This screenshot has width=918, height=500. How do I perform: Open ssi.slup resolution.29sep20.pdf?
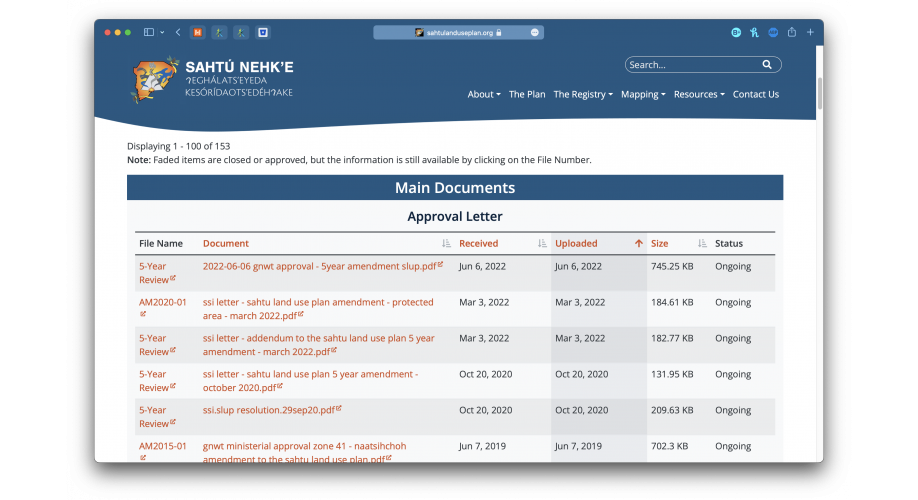272,410
